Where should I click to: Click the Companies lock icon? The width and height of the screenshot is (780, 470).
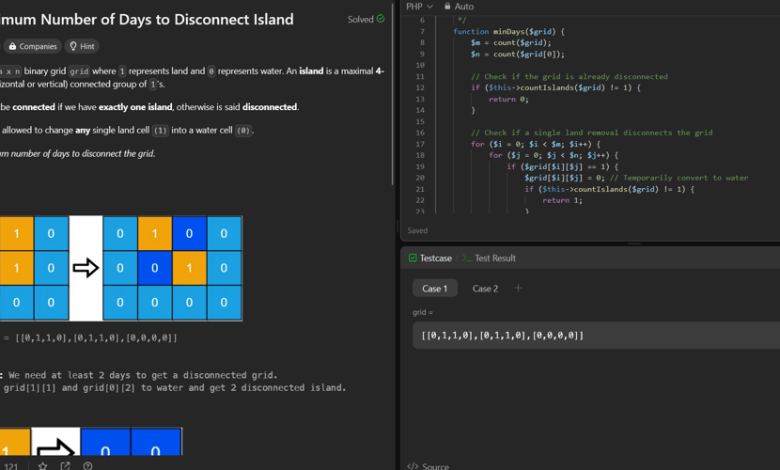click(12, 46)
